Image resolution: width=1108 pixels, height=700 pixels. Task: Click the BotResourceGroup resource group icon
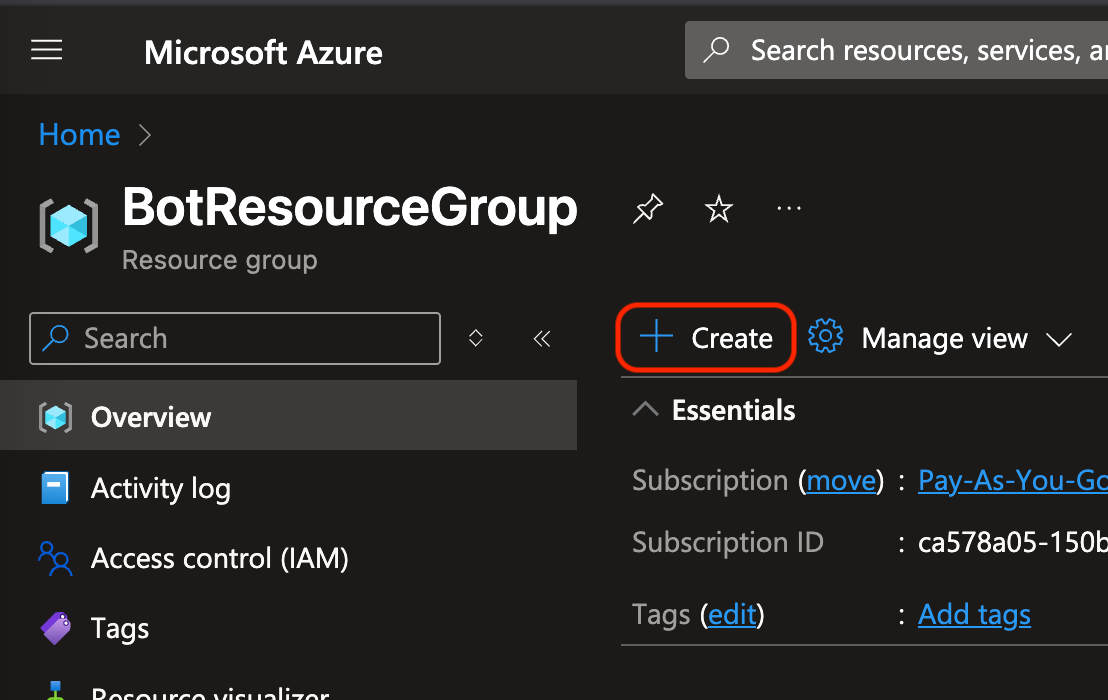pyautogui.click(x=68, y=224)
